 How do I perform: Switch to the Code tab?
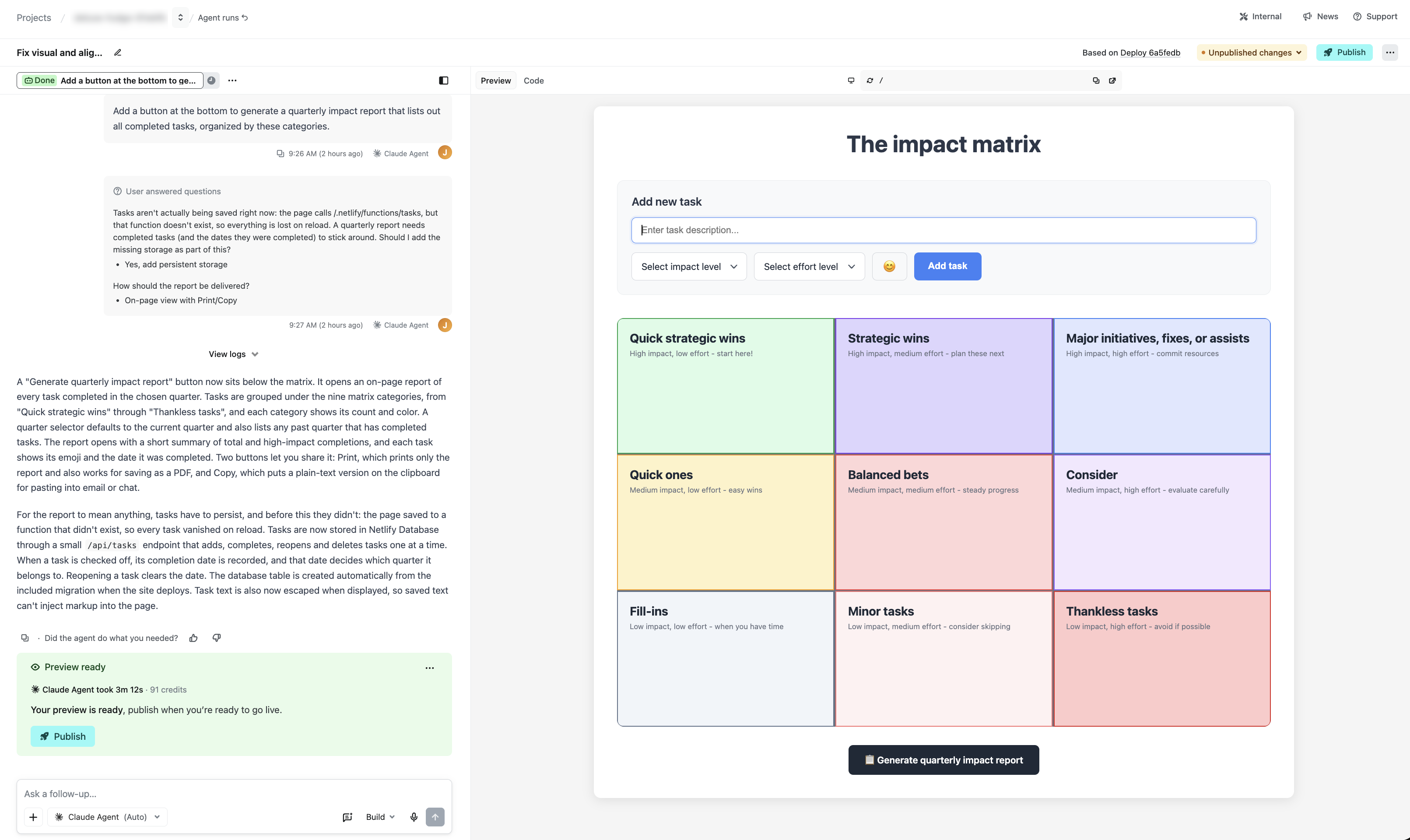point(533,80)
